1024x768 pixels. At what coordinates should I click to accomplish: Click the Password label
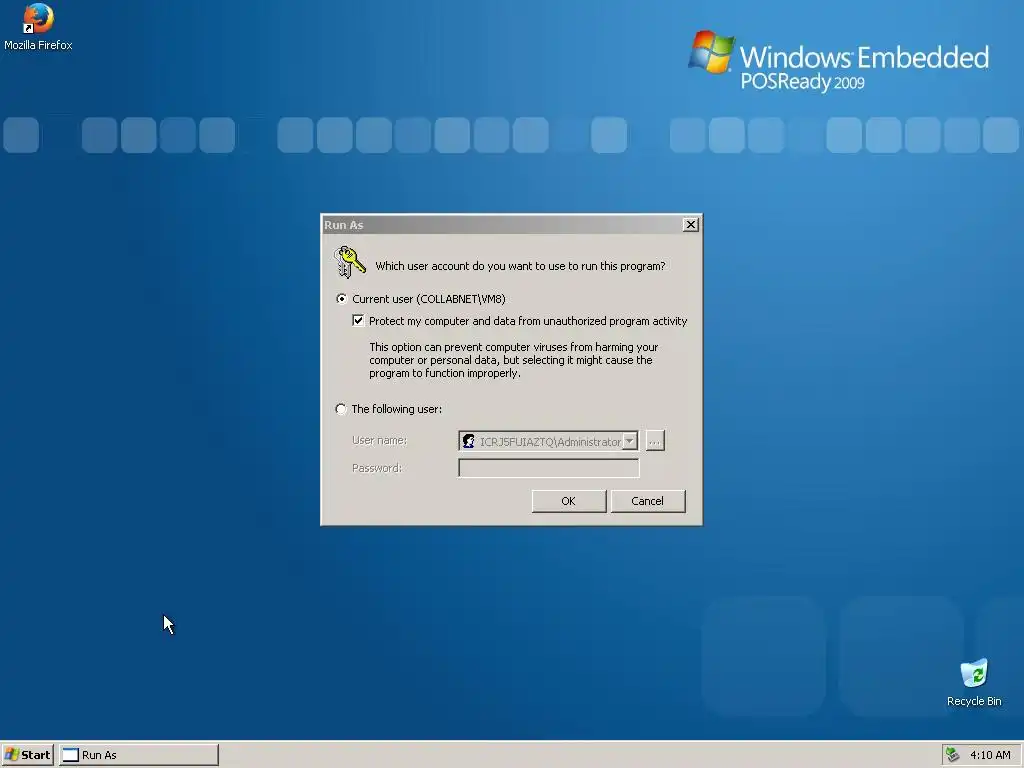(x=377, y=468)
